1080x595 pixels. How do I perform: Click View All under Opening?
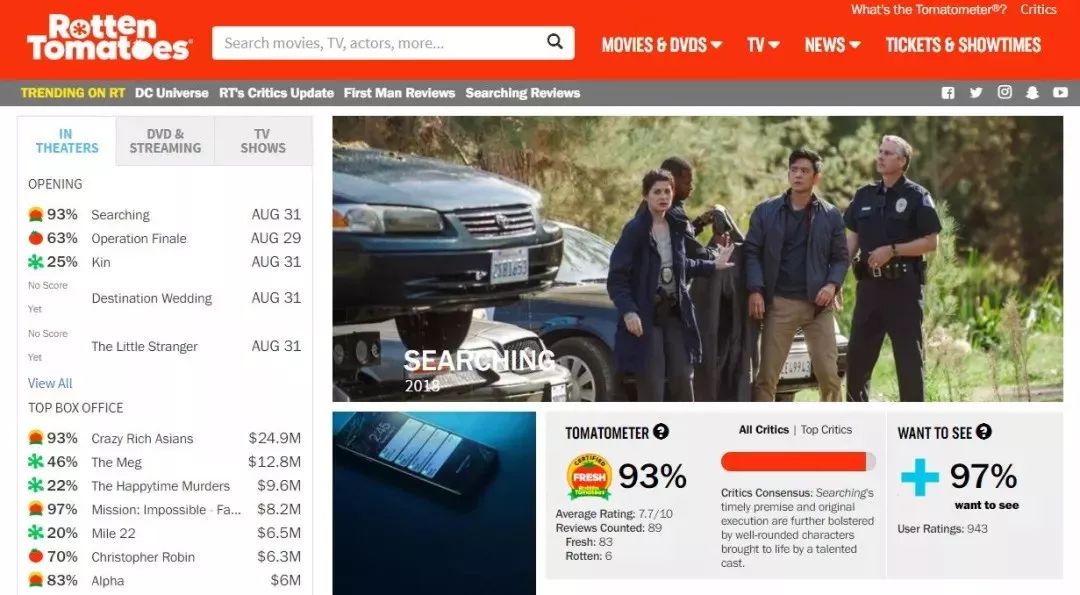pos(50,383)
